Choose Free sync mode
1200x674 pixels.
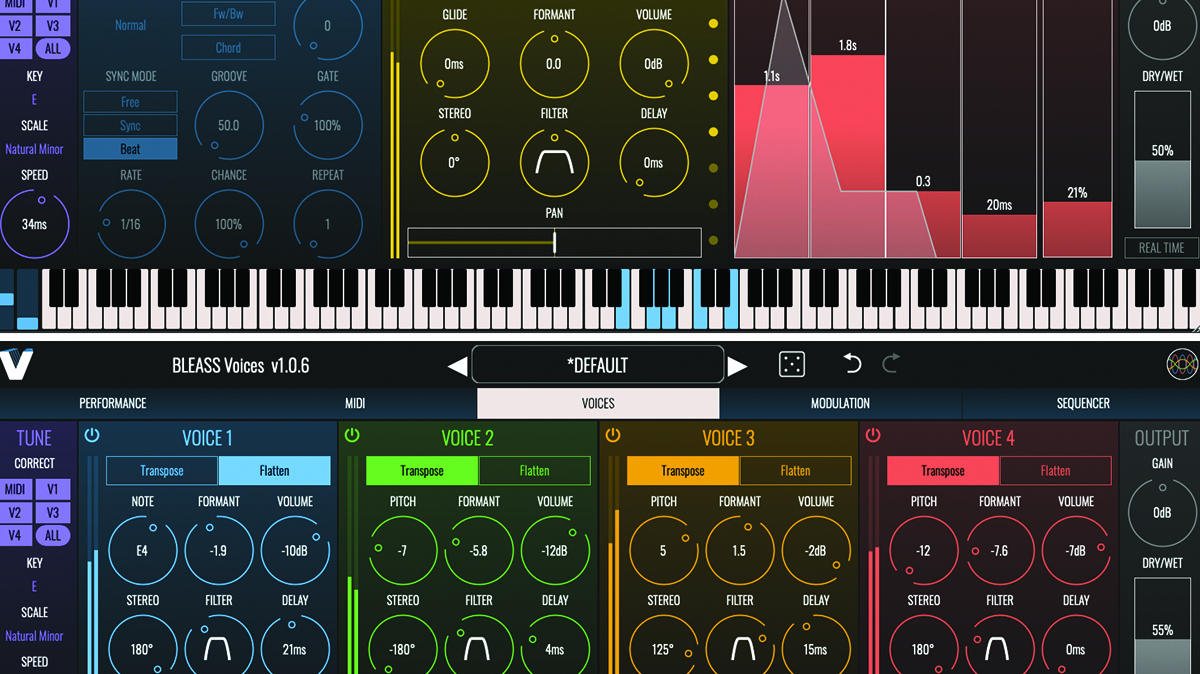coord(130,102)
